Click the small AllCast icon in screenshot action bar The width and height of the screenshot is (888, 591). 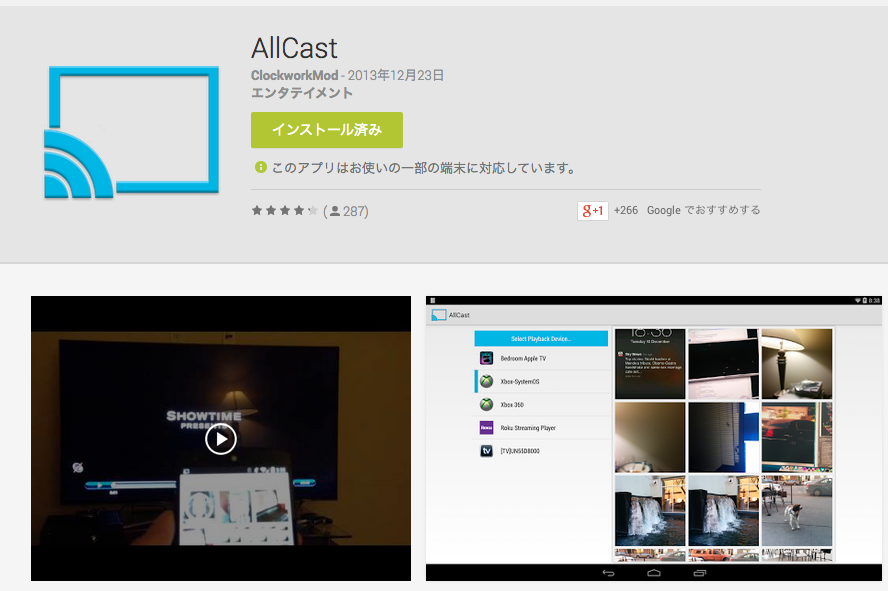pyautogui.click(x=439, y=315)
